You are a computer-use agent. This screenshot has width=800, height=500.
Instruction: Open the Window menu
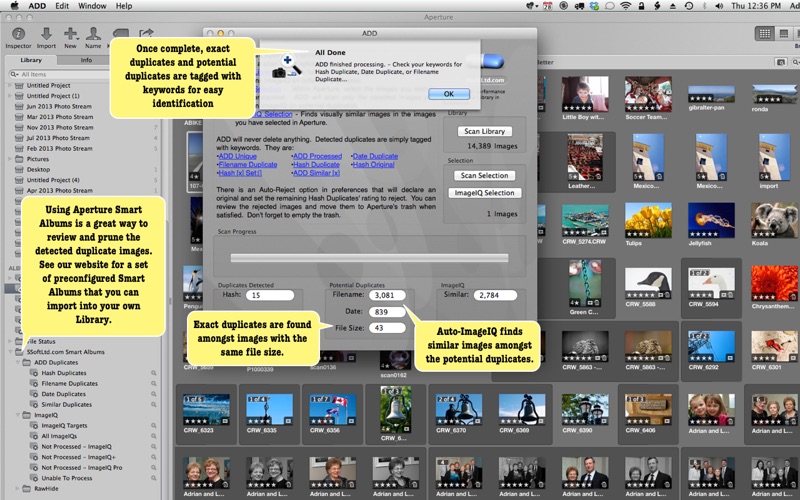[92, 6]
